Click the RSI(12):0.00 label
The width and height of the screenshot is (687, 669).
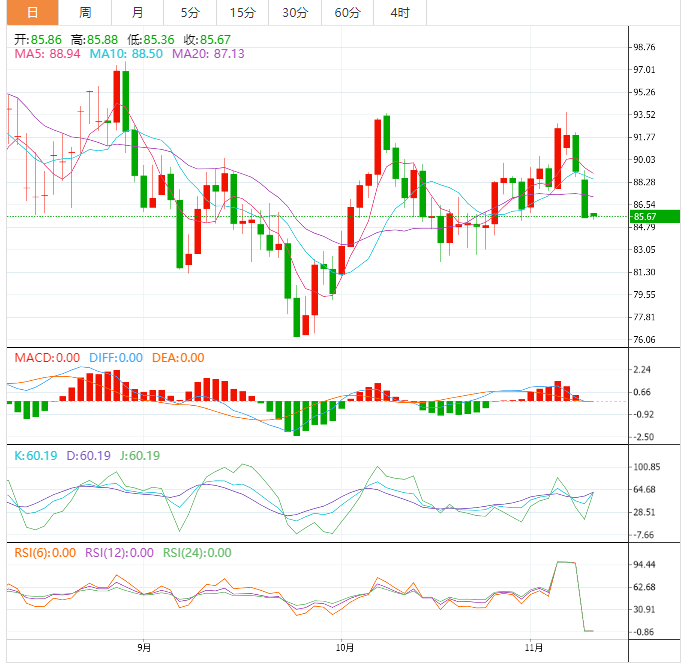[119, 553]
